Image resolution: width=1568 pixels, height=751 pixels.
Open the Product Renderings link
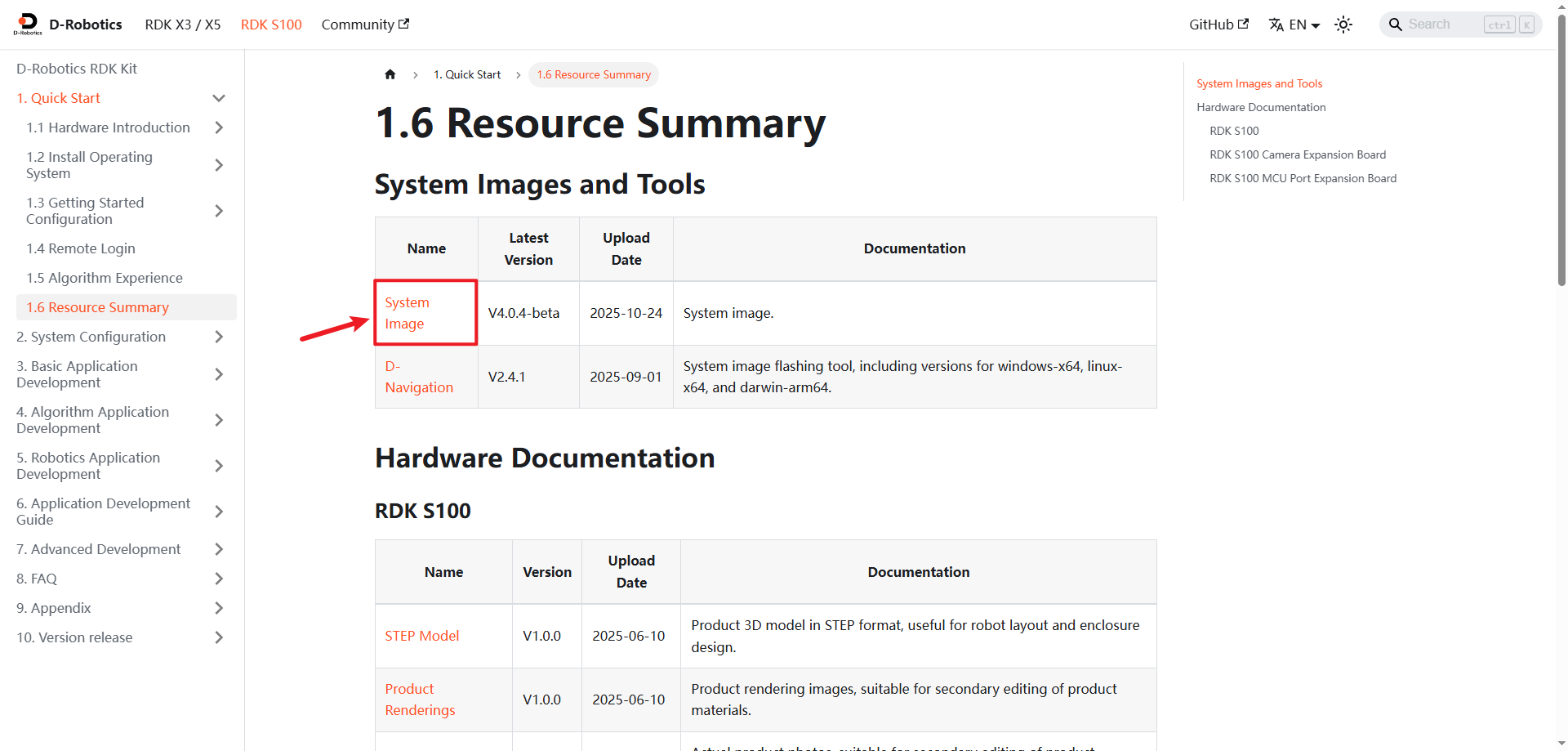pyautogui.click(x=420, y=700)
